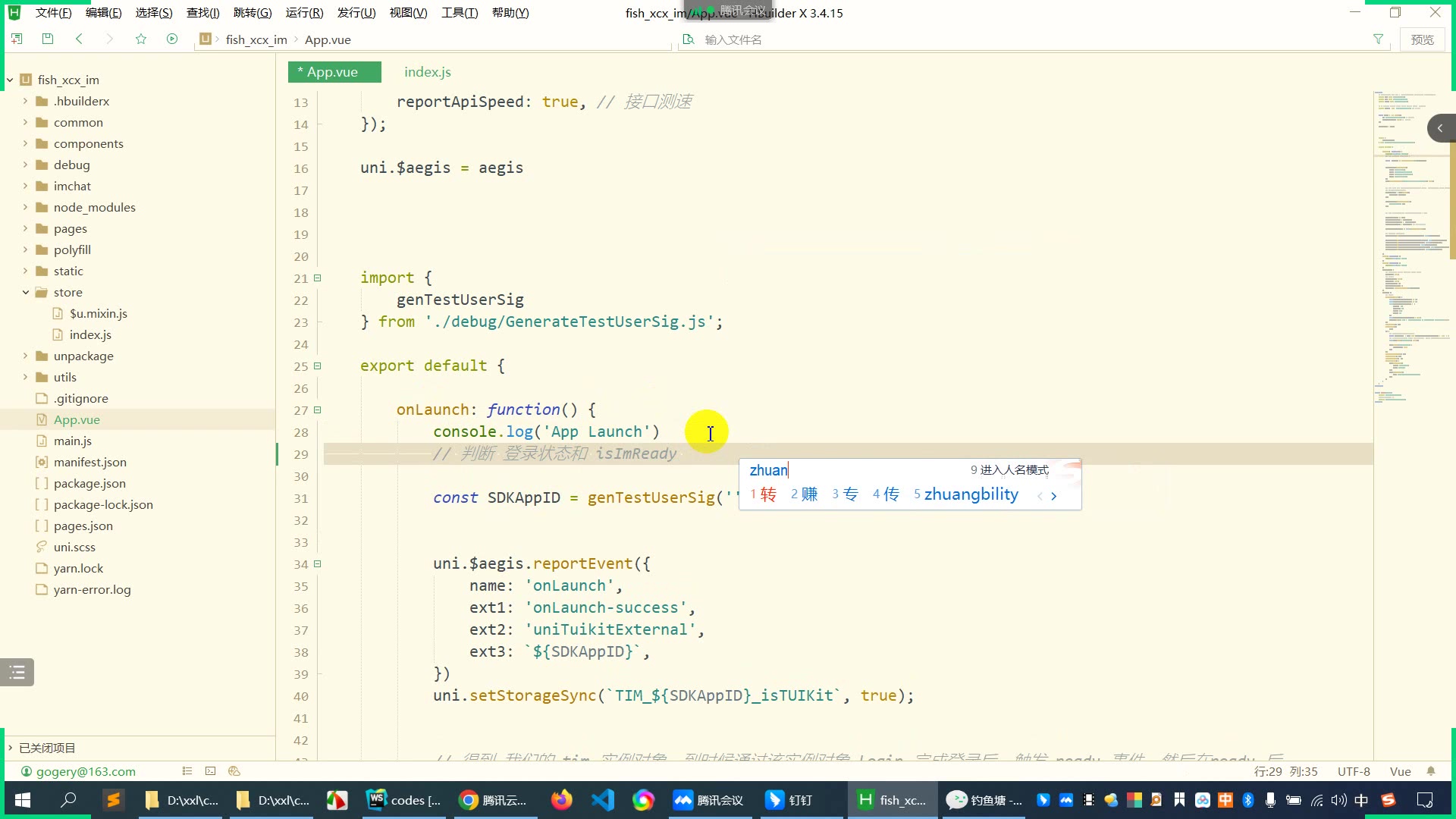The image size is (1456, 819).
Task: Choose IME candidate 5 zhuangbility
Action: coord(966,494)
